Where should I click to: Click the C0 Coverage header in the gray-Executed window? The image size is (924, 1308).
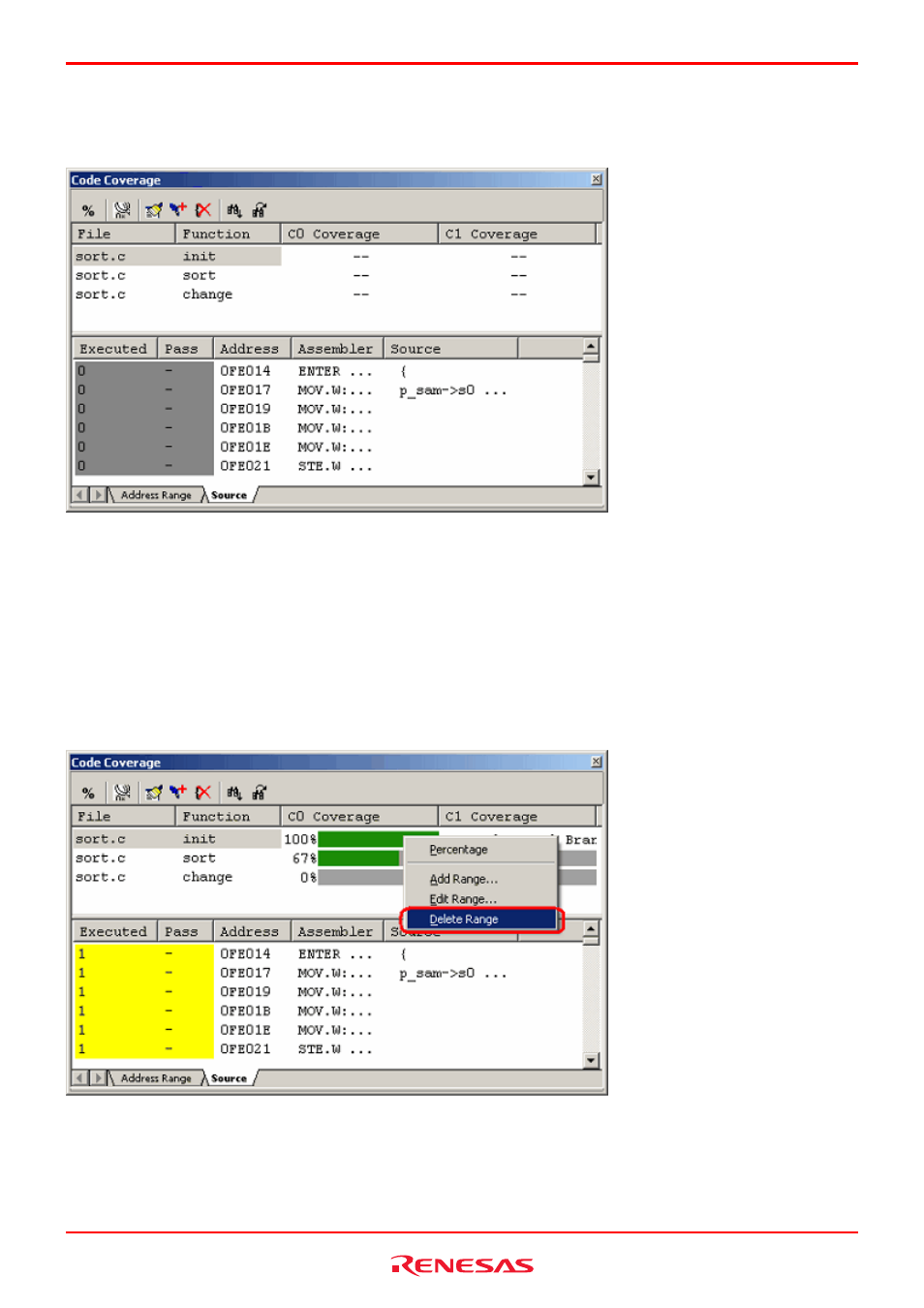(x=359, y=234)
